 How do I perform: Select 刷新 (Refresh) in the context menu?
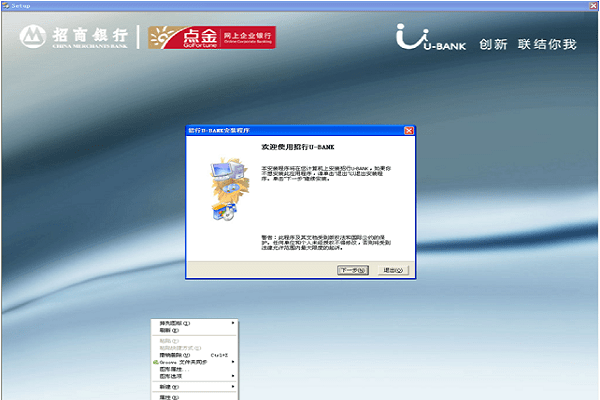(168, 331)
